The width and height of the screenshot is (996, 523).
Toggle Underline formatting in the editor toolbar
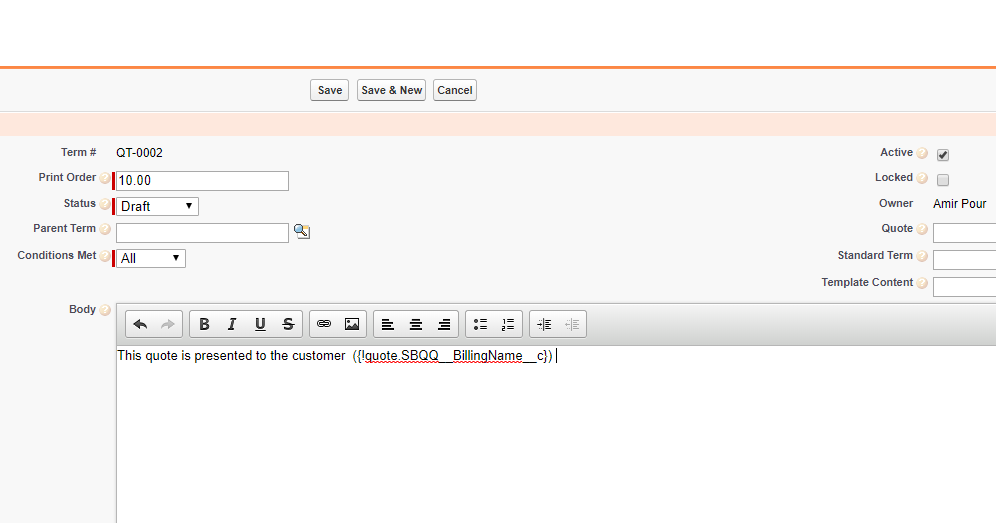point(260,325)
